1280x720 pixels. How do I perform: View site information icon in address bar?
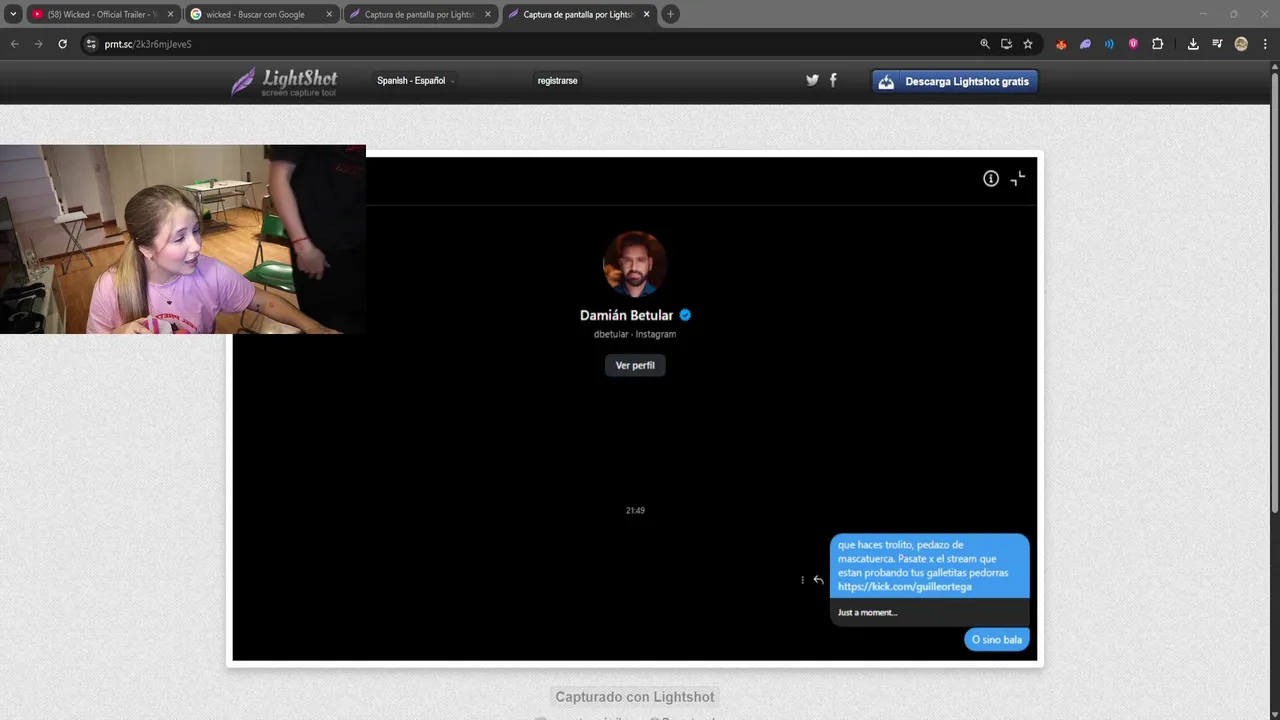(x=91, y=44)
